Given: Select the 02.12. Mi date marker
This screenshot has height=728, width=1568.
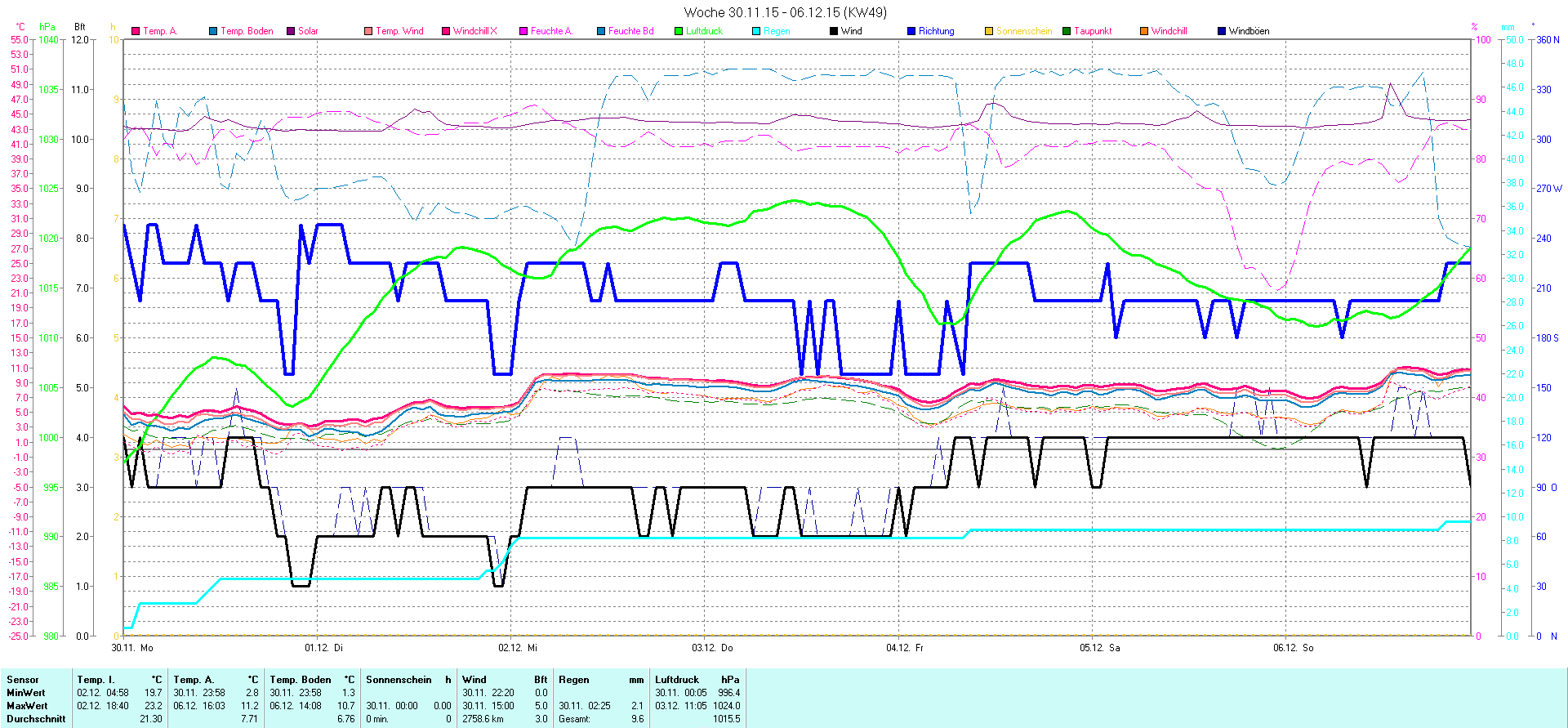Looking at the screenshot, I should click(x=518, y=648).
